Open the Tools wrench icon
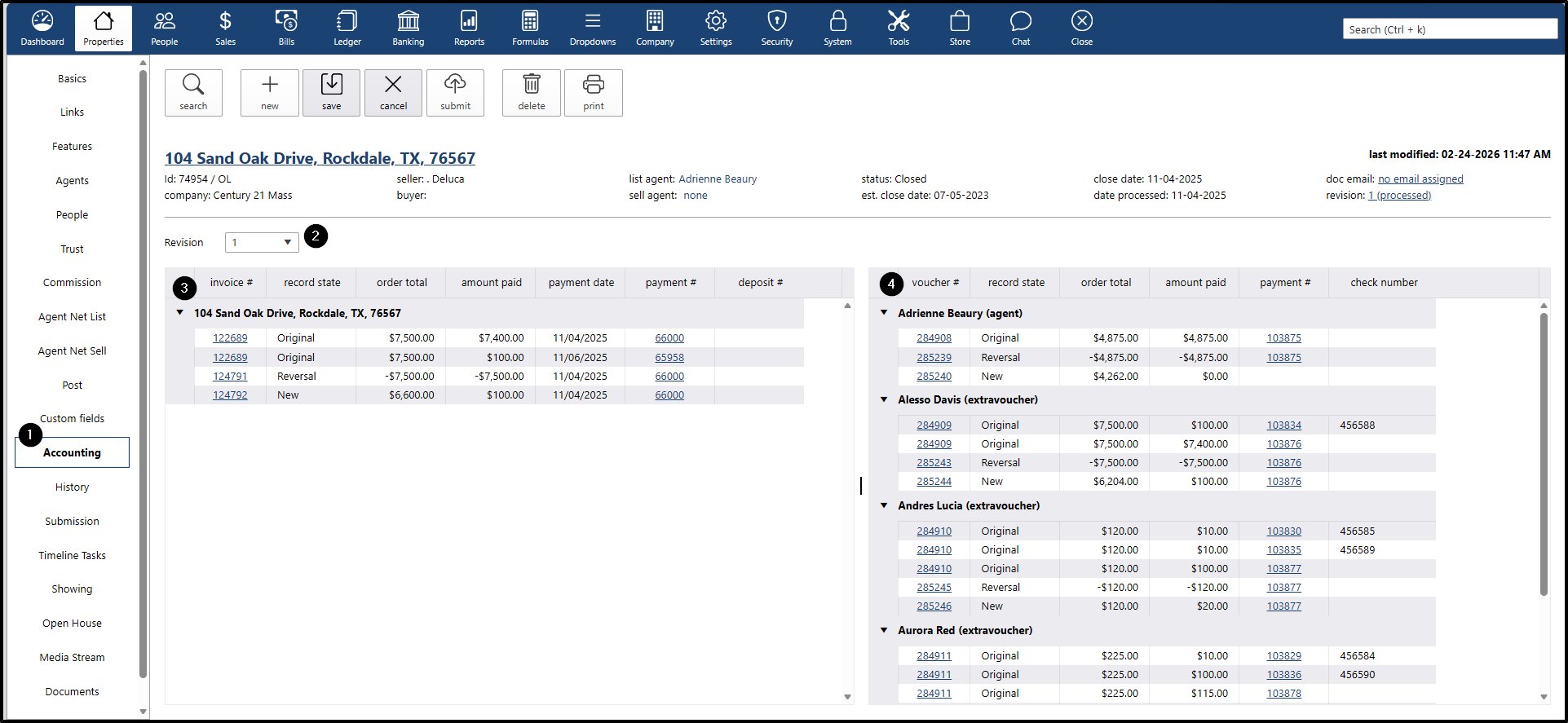Viewport: 1568px width, 723px height. (899, 28)
